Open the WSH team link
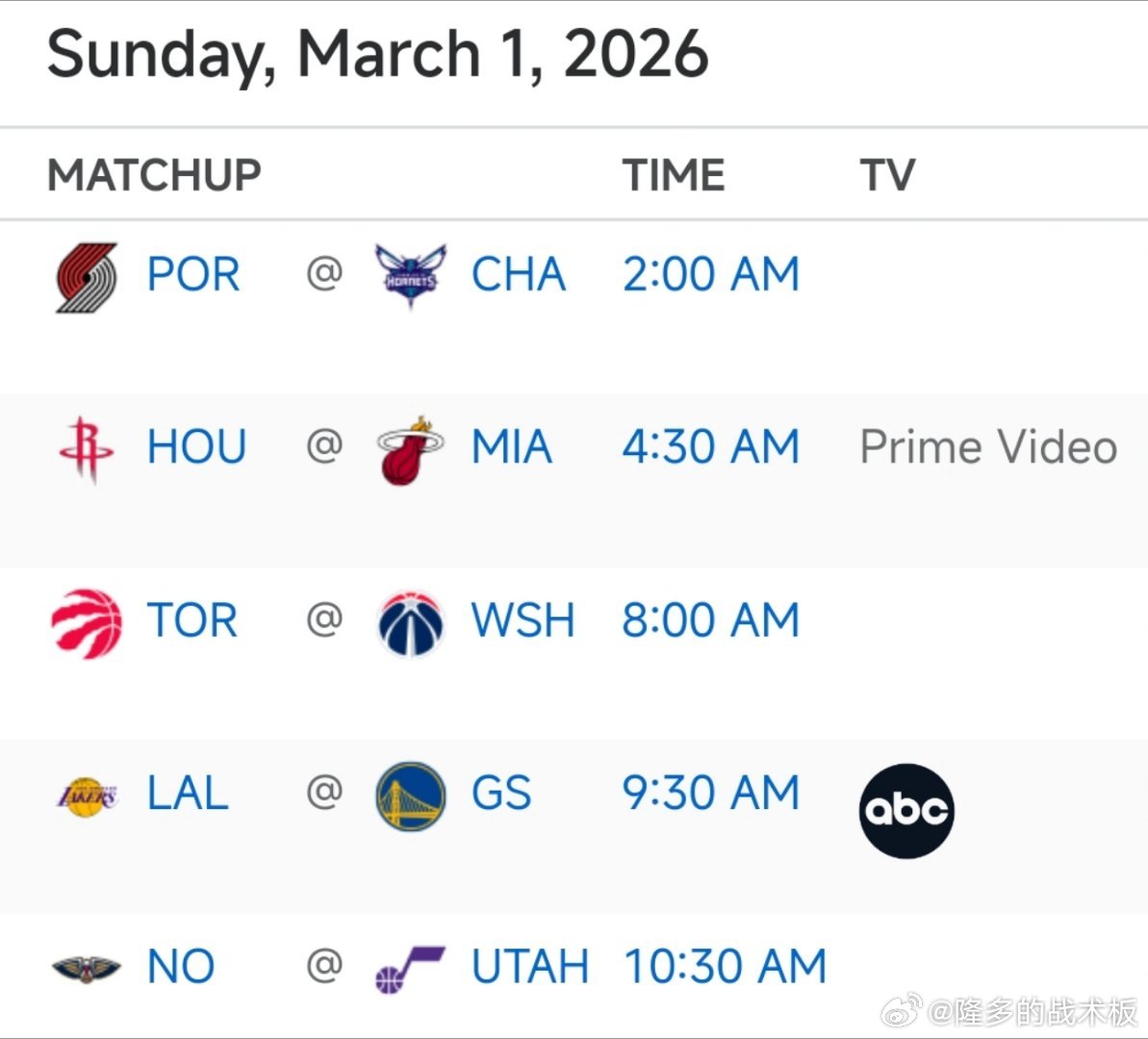The height and width of the screenshot is (1039, 1148). 523,621
